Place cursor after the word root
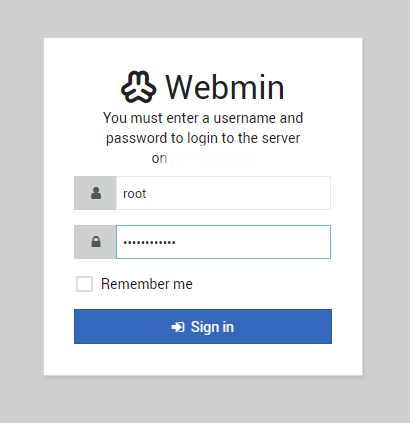Screen dimensions: 410x423 [x=147, y=193]
